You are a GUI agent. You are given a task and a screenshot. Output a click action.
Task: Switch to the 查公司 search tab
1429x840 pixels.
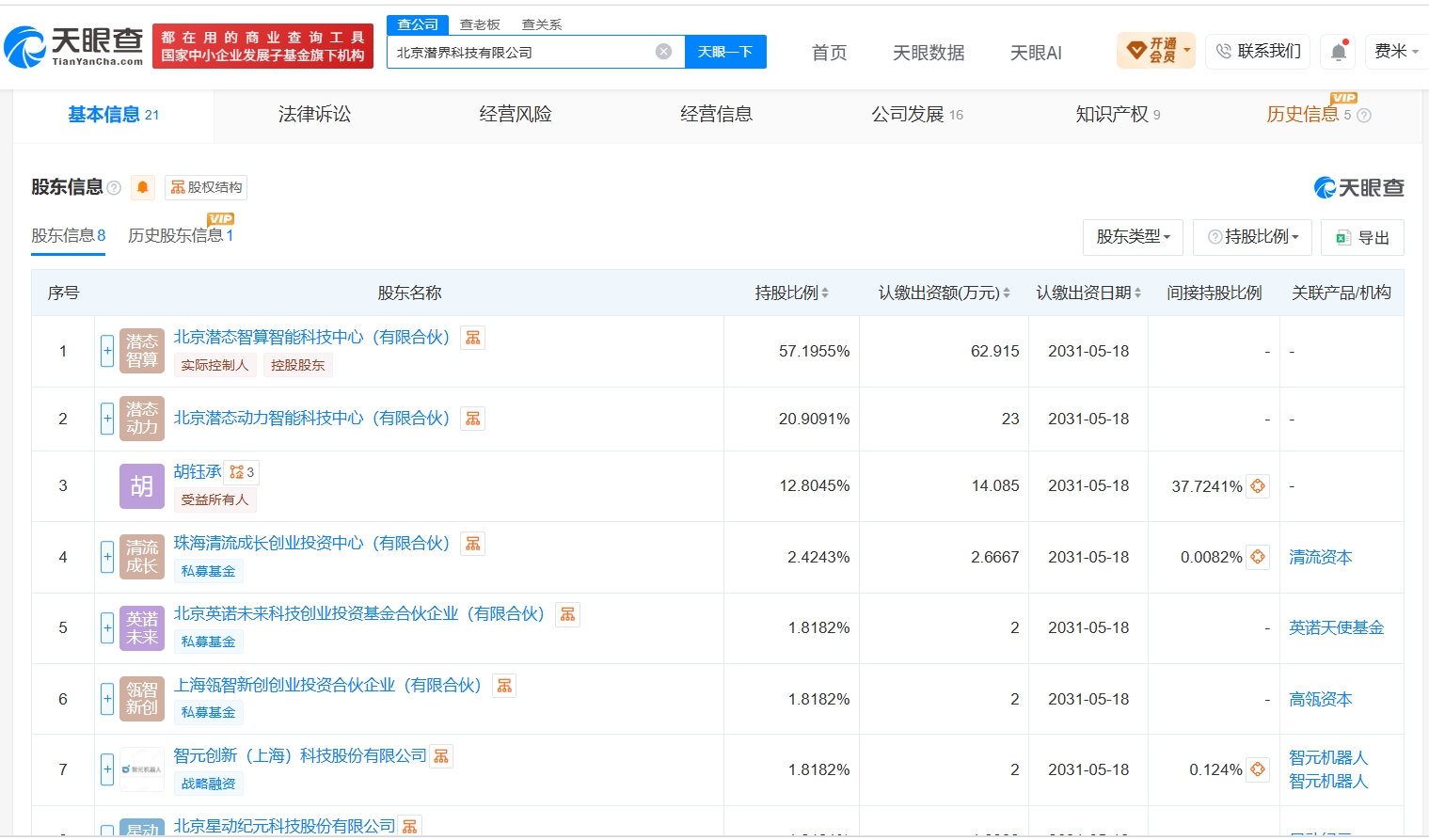click(x=418, y=24)
